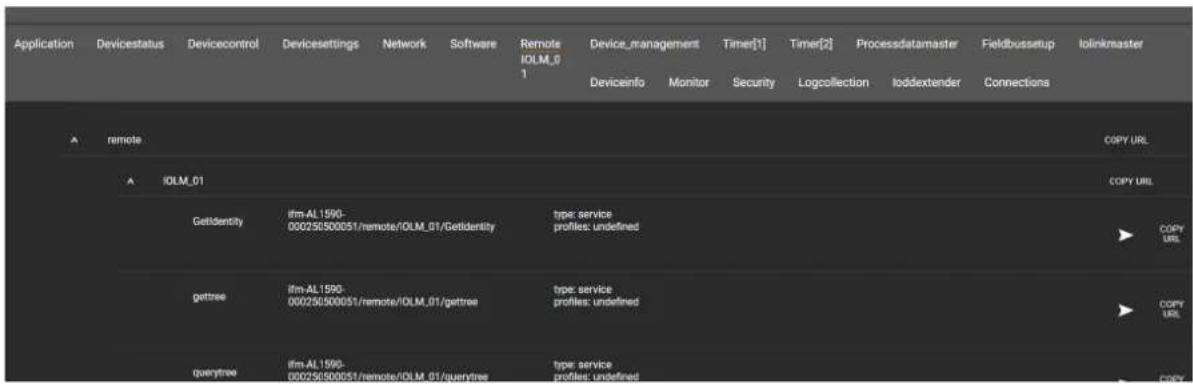Image resolution: width=1193 pixels, height=384 pixels.
Task: Select the Software tab
Action: point(473,45)
